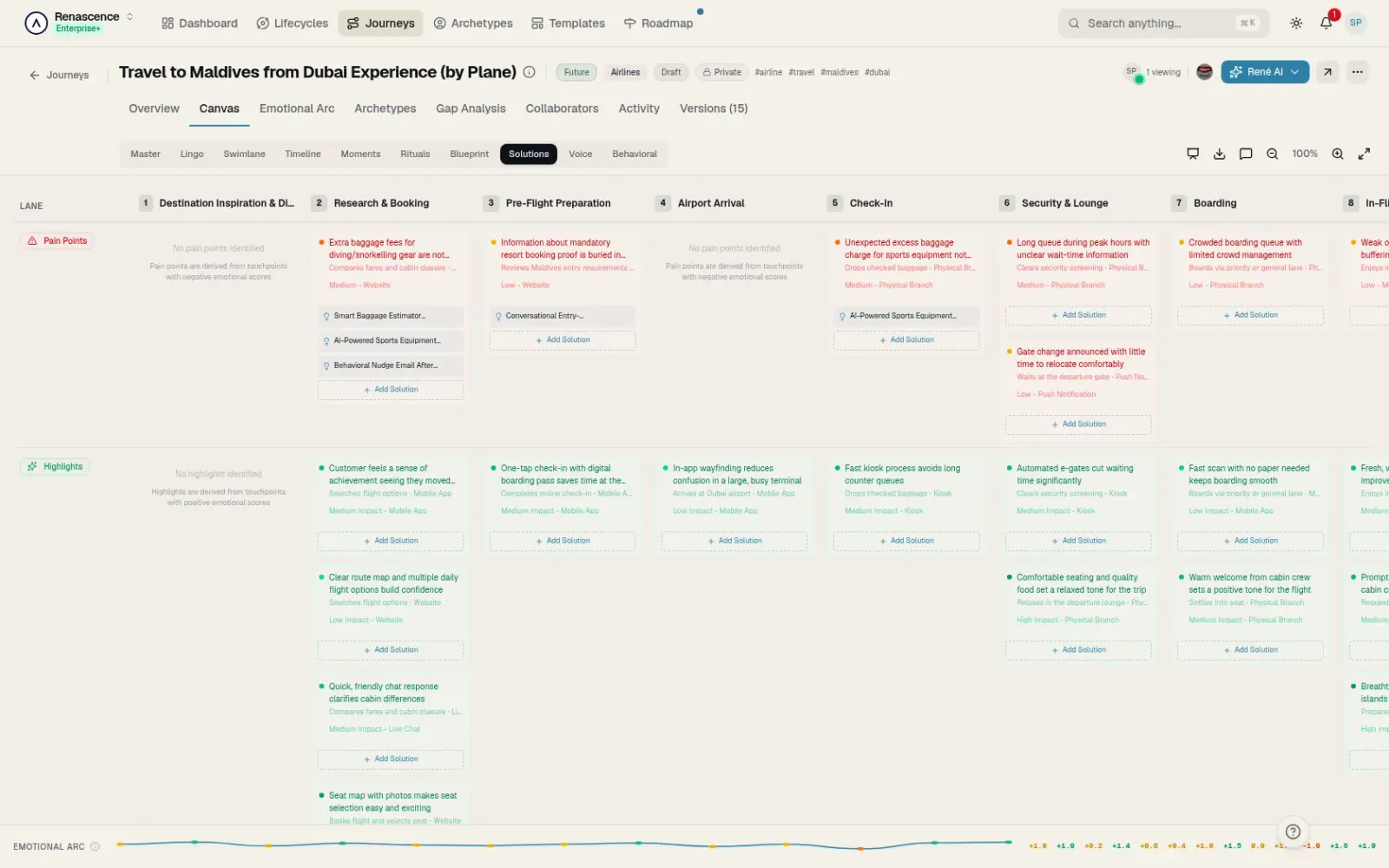Click the 100% zoom level
1389x868 pixels.
point(1305,154)
